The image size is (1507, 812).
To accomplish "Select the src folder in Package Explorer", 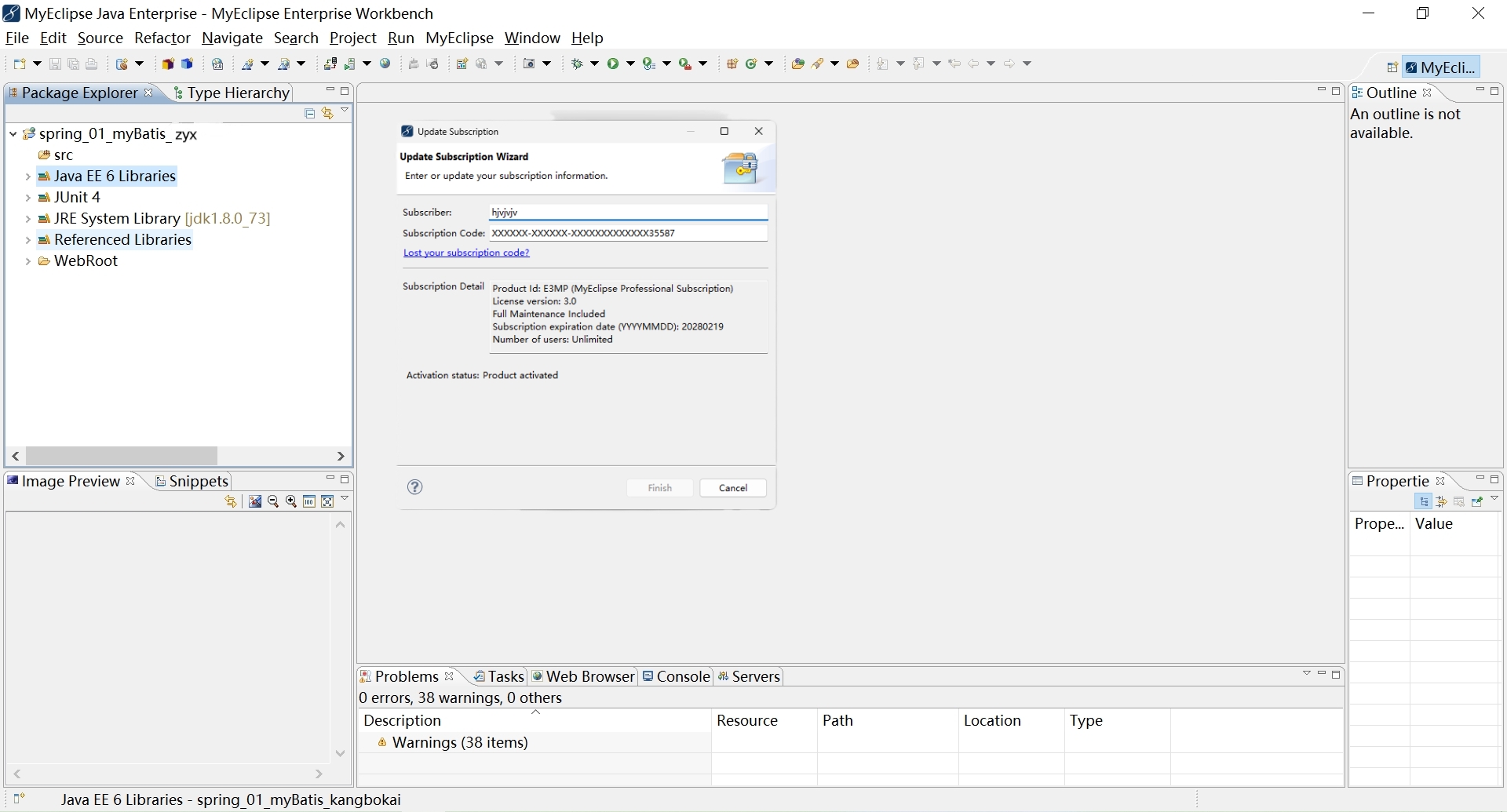I will (56, 155).
